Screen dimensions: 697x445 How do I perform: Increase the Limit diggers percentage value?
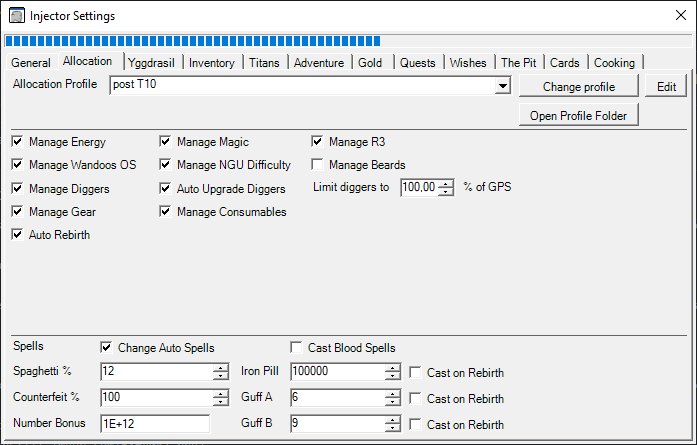[x=445, y=184]
